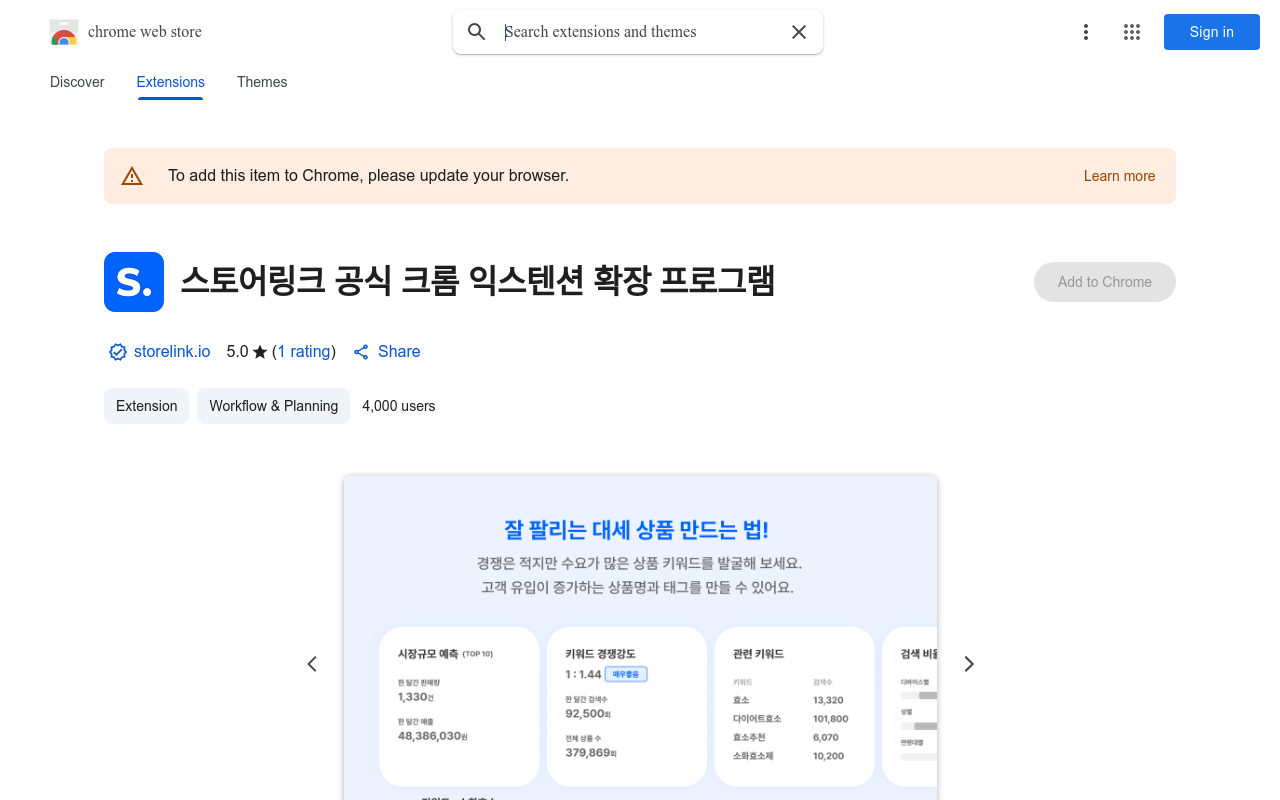Click the search magnifier icon
The height and width of the screenshot is (800, 1280).
(x=477, y=32)
